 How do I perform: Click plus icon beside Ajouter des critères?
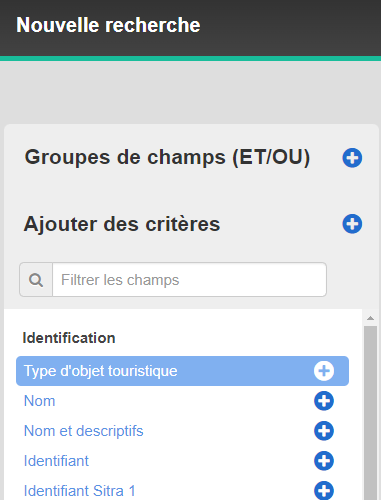point(352,224)
